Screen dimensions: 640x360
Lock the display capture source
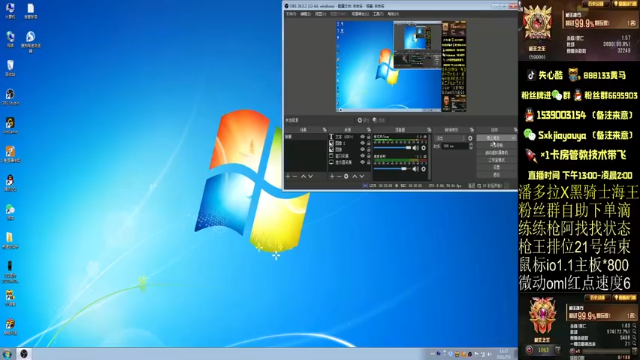click(369, 162)
